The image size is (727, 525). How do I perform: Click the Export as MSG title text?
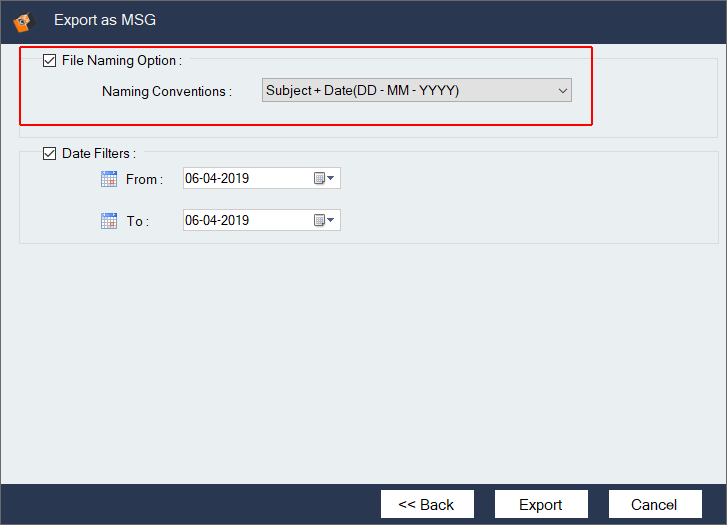(x=105, y=20)
